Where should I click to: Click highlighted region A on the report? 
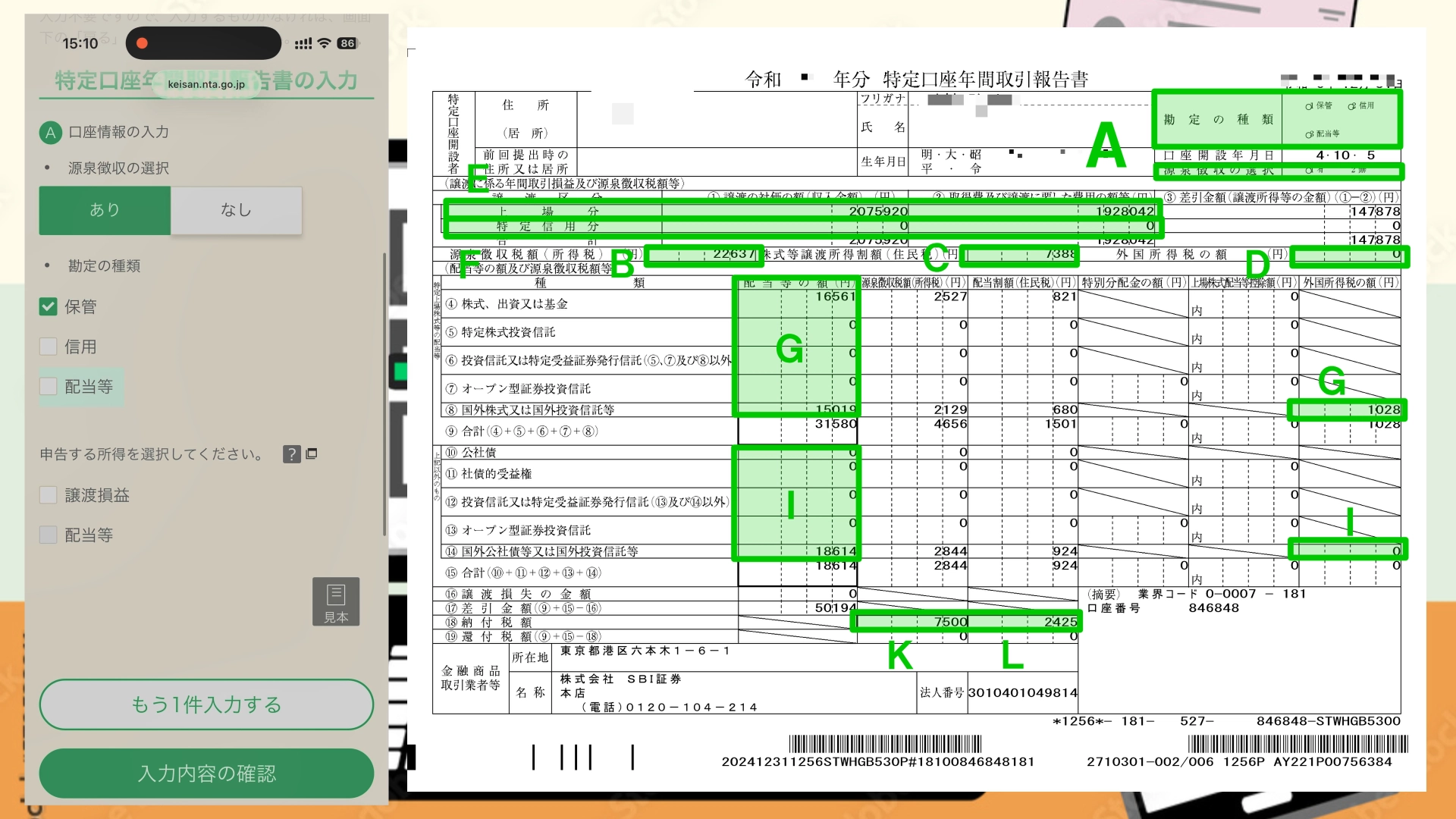(x=1277, y=119)
